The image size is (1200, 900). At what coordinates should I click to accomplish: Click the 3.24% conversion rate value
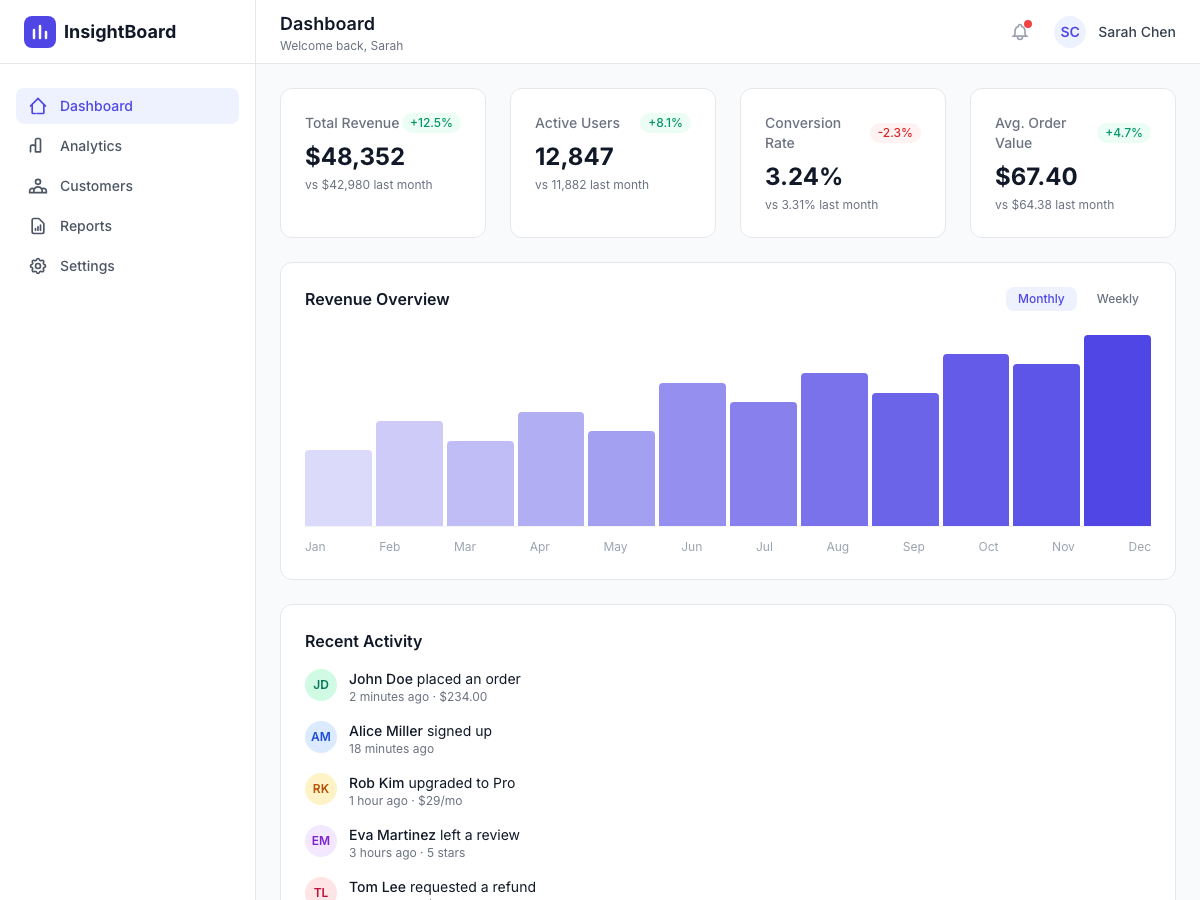pos(804,177)
